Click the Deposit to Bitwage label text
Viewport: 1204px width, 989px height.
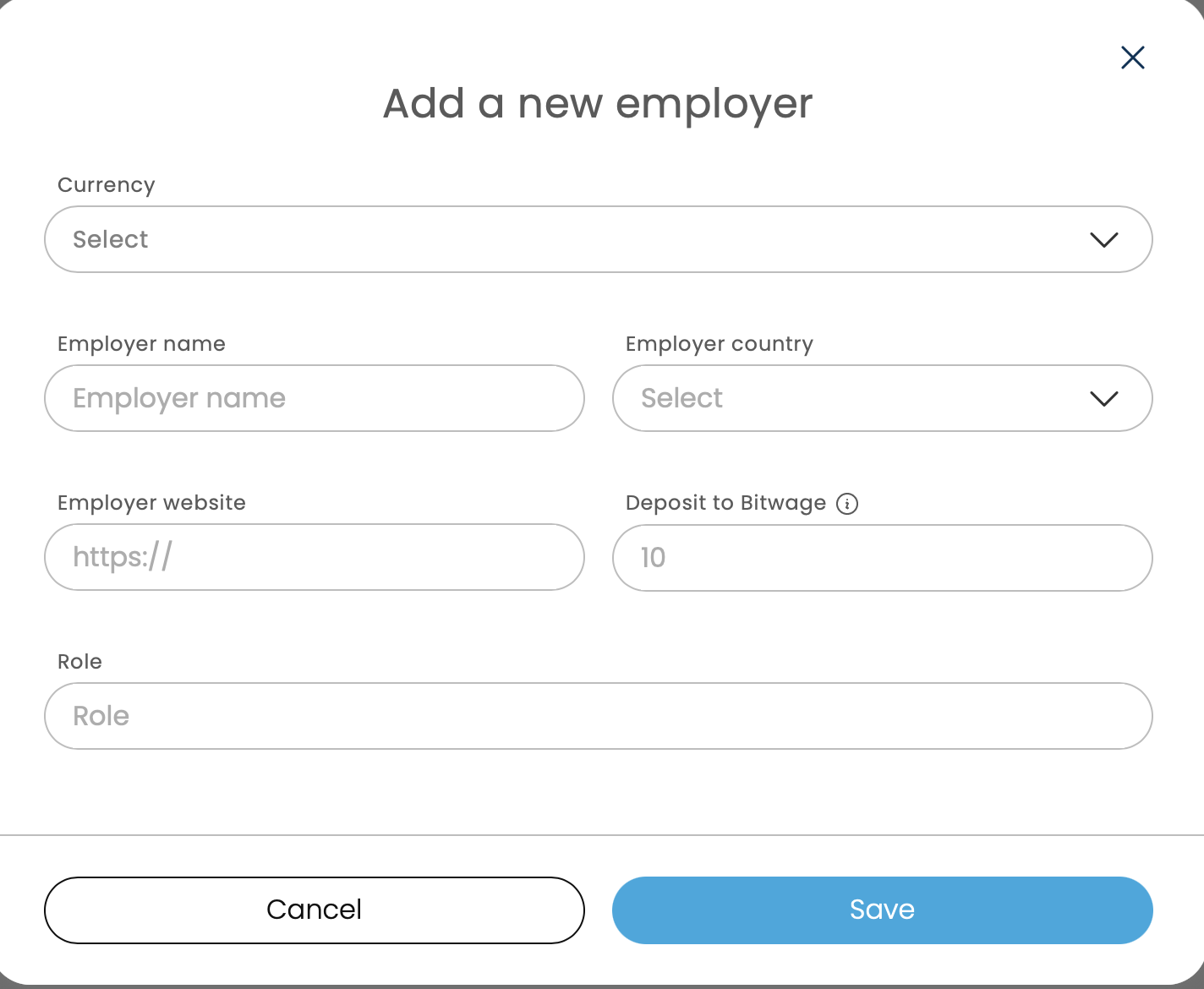coord(725,503)
